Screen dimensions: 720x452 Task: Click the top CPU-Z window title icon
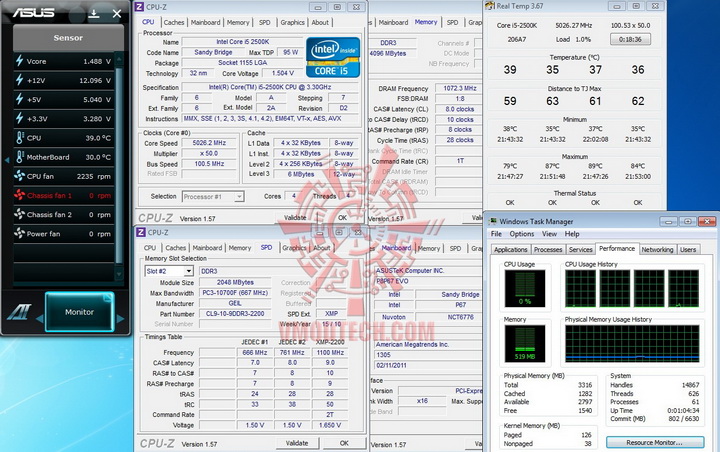coord(139,7)
